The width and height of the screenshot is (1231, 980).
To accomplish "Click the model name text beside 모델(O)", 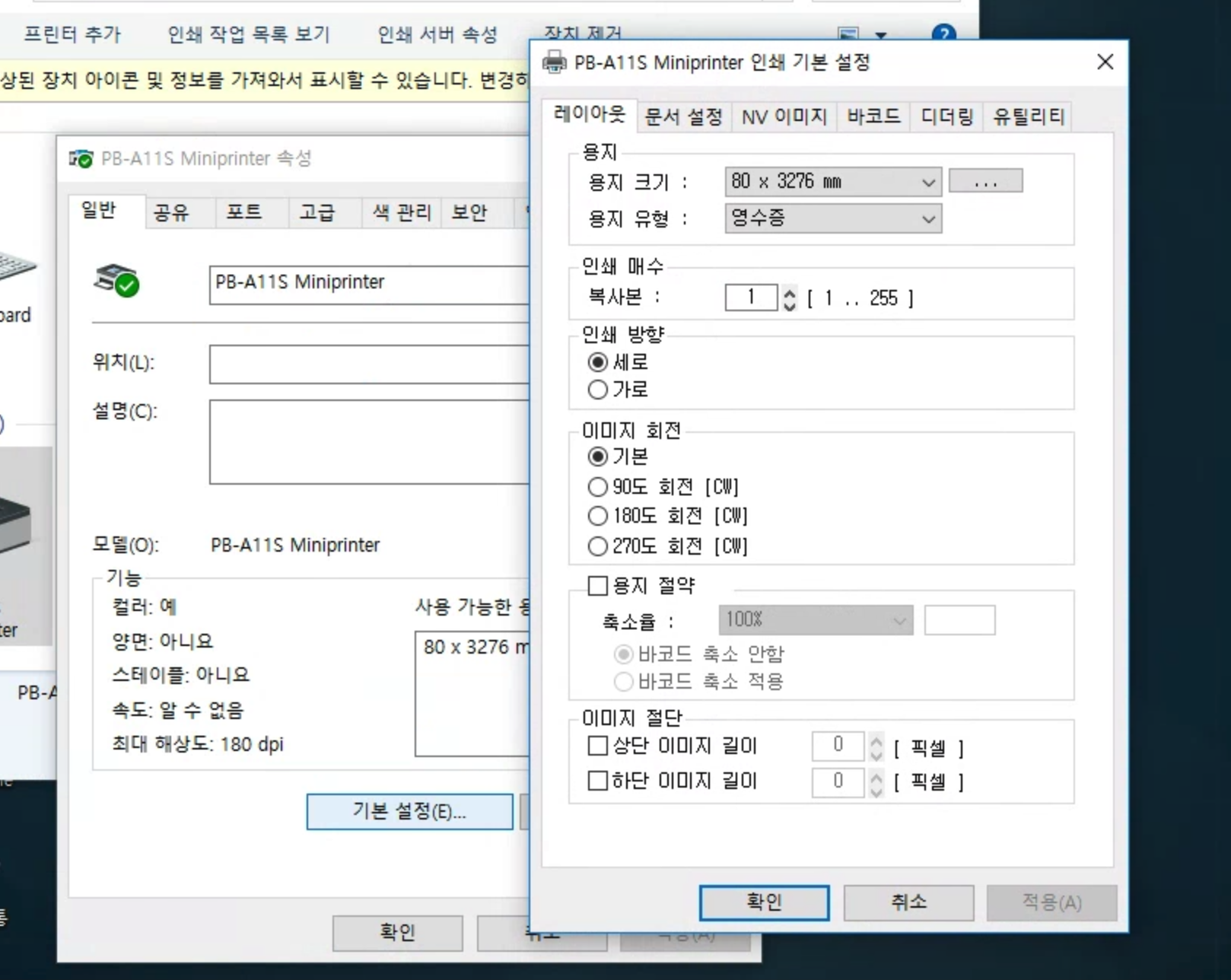I will pos(295,546).
